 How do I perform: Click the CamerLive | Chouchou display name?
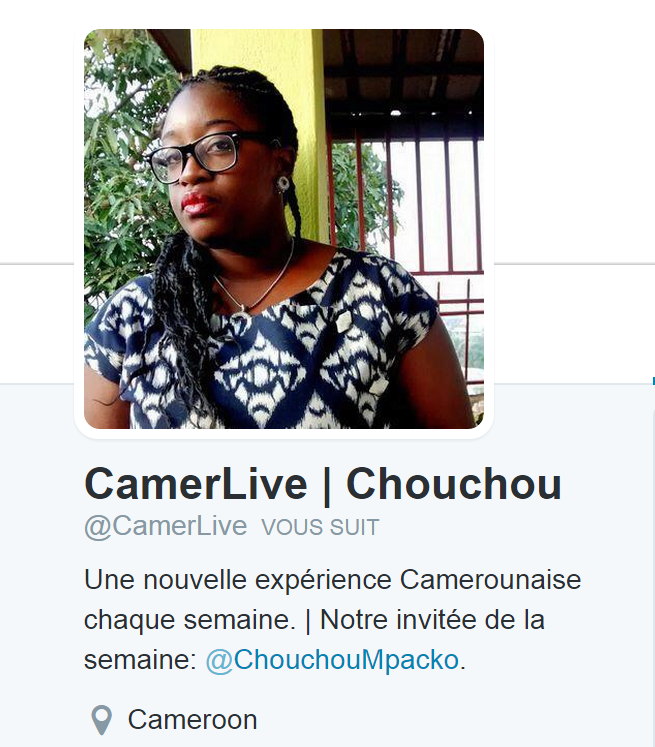[323, 484]
